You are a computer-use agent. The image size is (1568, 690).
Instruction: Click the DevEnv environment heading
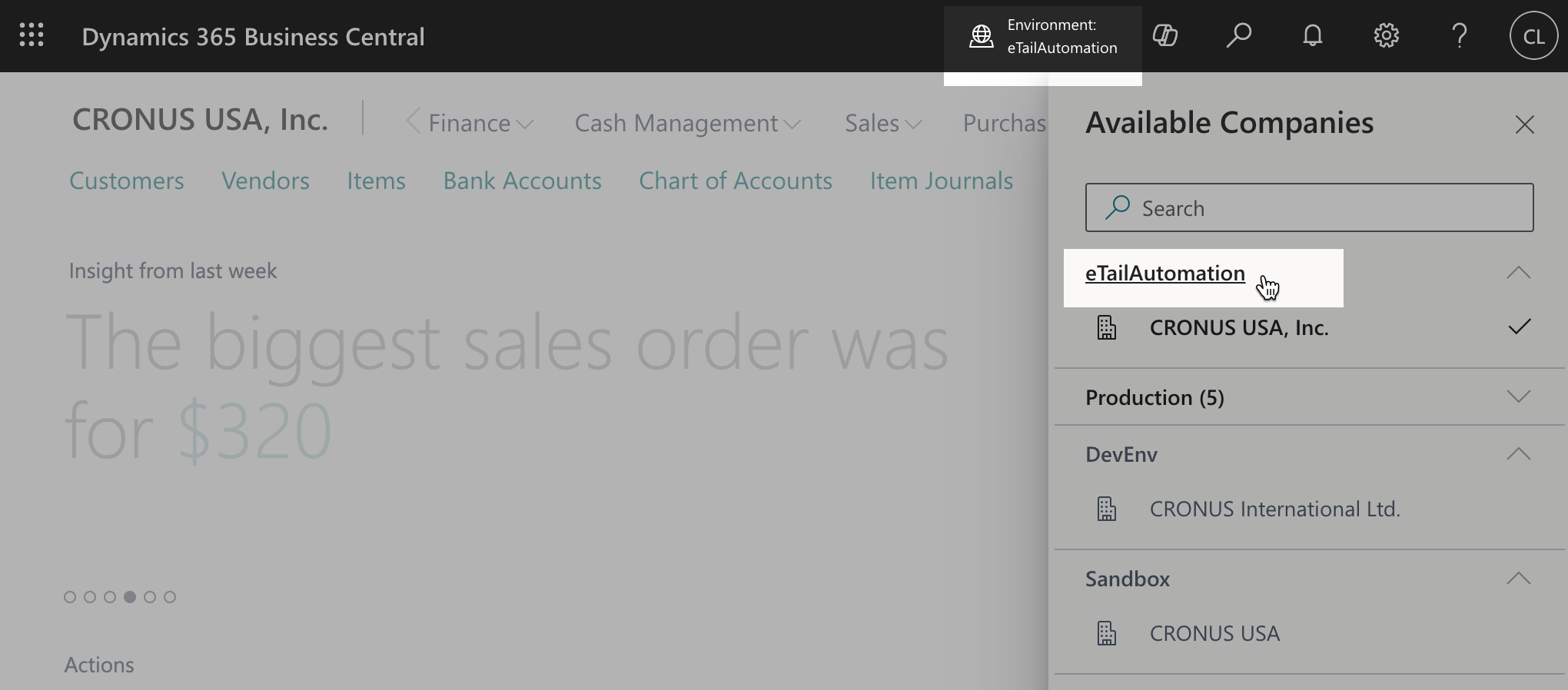click(x=1121, y=455)
